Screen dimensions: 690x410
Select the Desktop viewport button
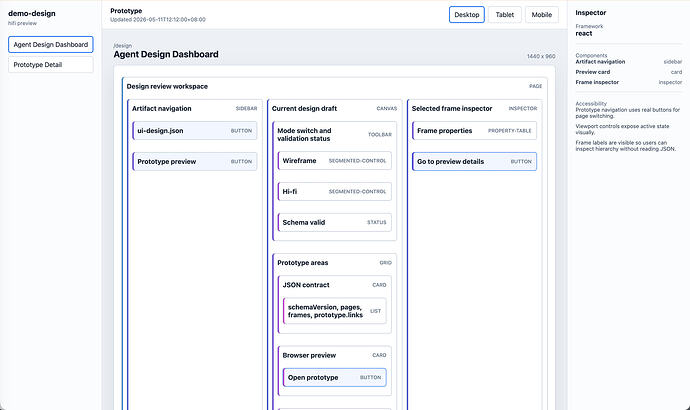click(x=466, y=15)
